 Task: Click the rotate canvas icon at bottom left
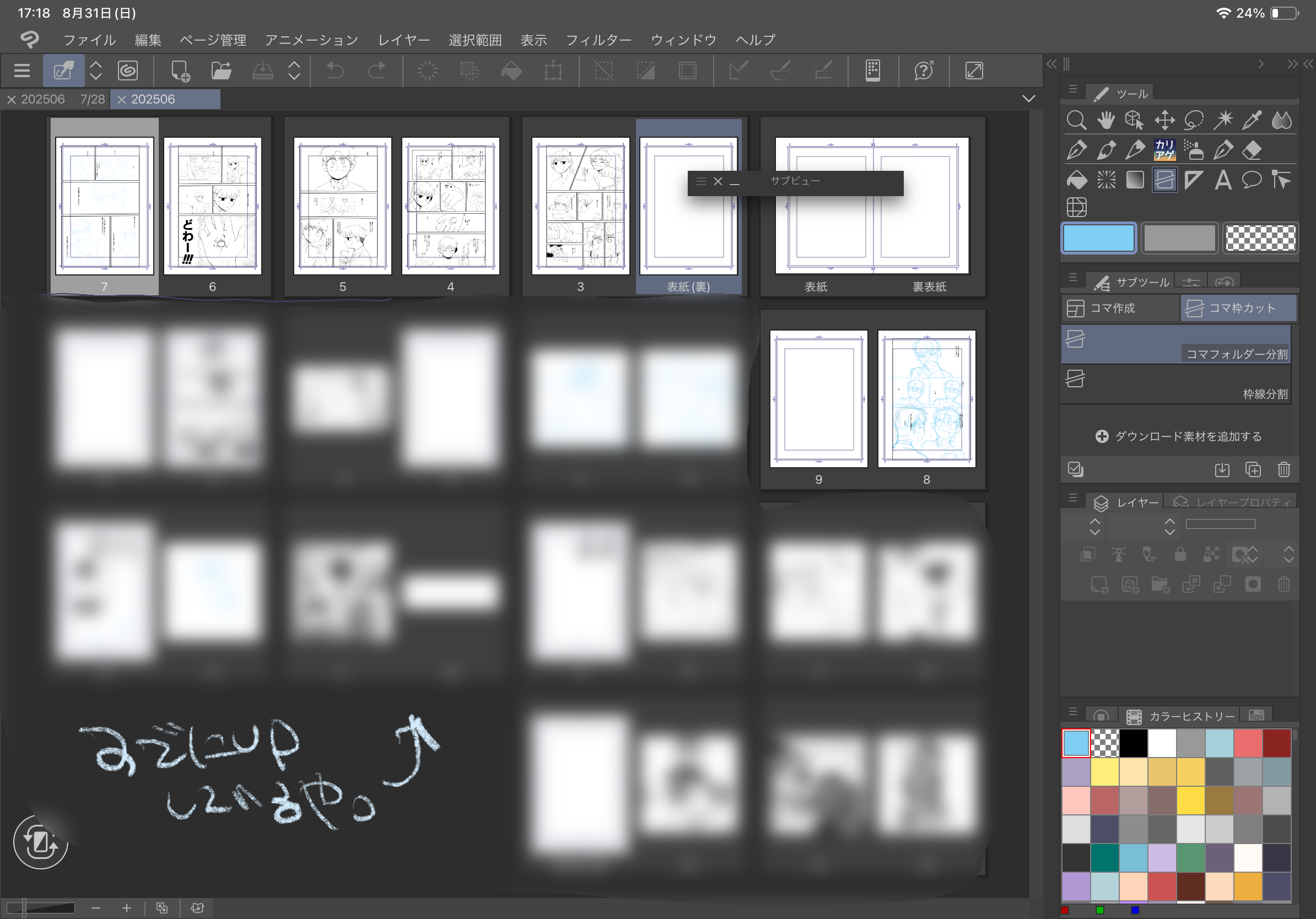[x=40, y=842]
